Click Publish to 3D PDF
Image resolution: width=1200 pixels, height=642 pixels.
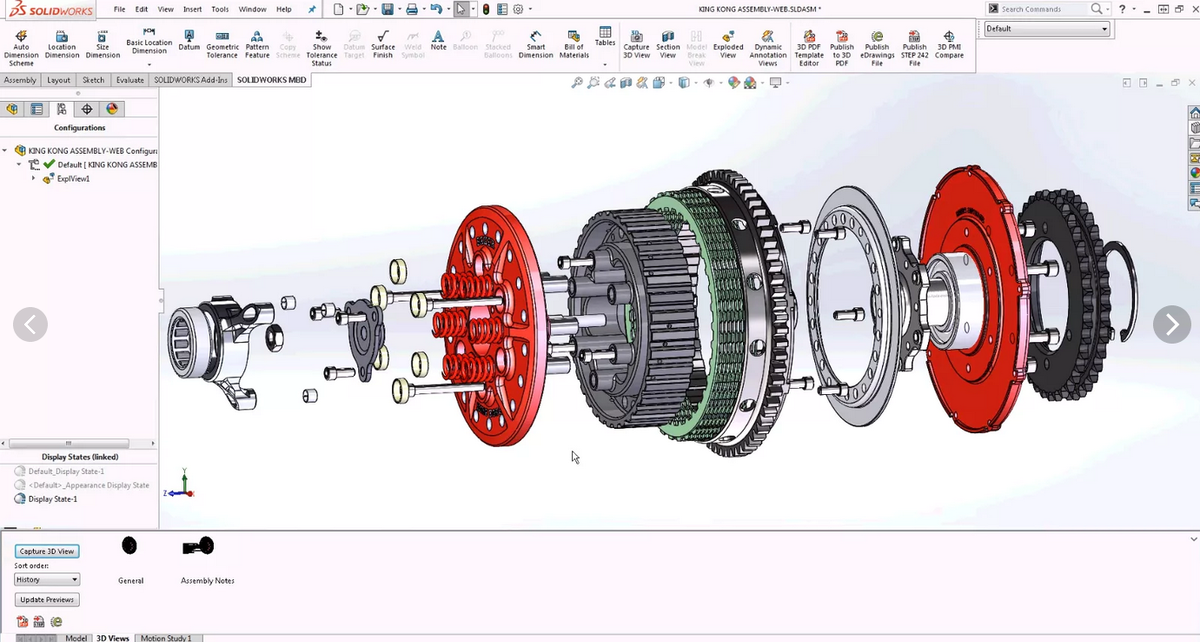point(842,48)
